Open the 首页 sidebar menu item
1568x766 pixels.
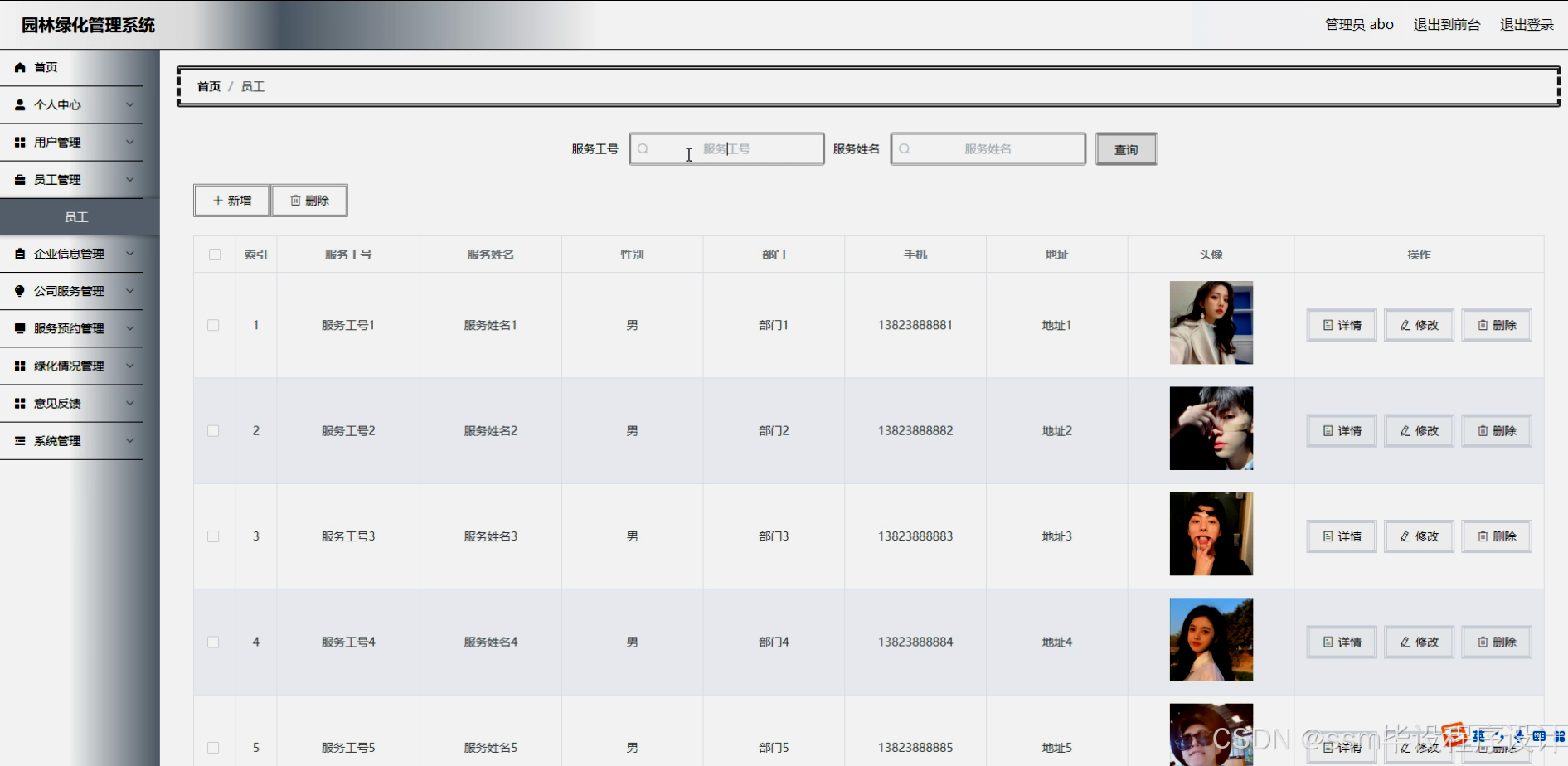coord(71,68)
